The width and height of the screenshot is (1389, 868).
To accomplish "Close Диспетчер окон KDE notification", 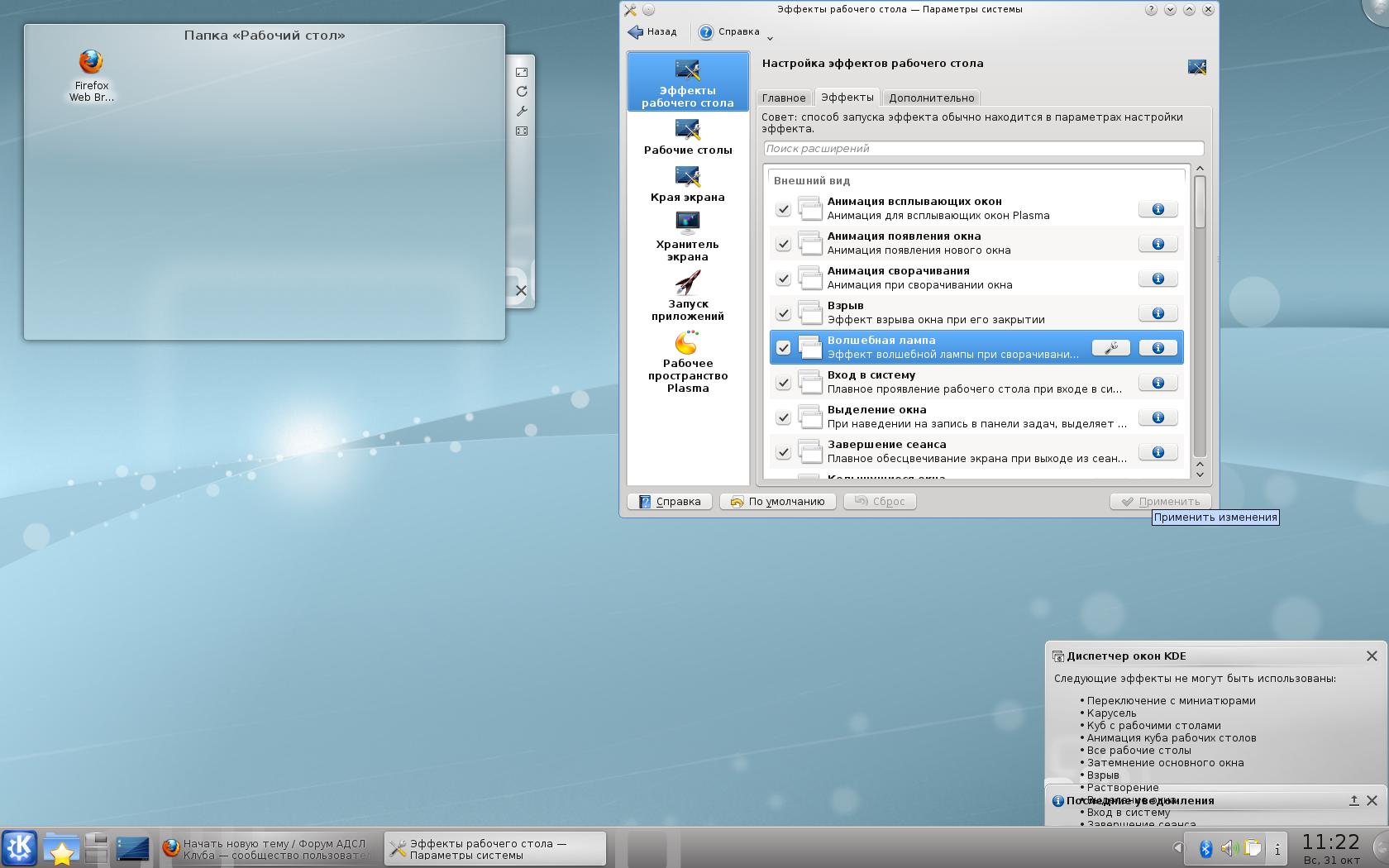I will [x=1372, y=656].
